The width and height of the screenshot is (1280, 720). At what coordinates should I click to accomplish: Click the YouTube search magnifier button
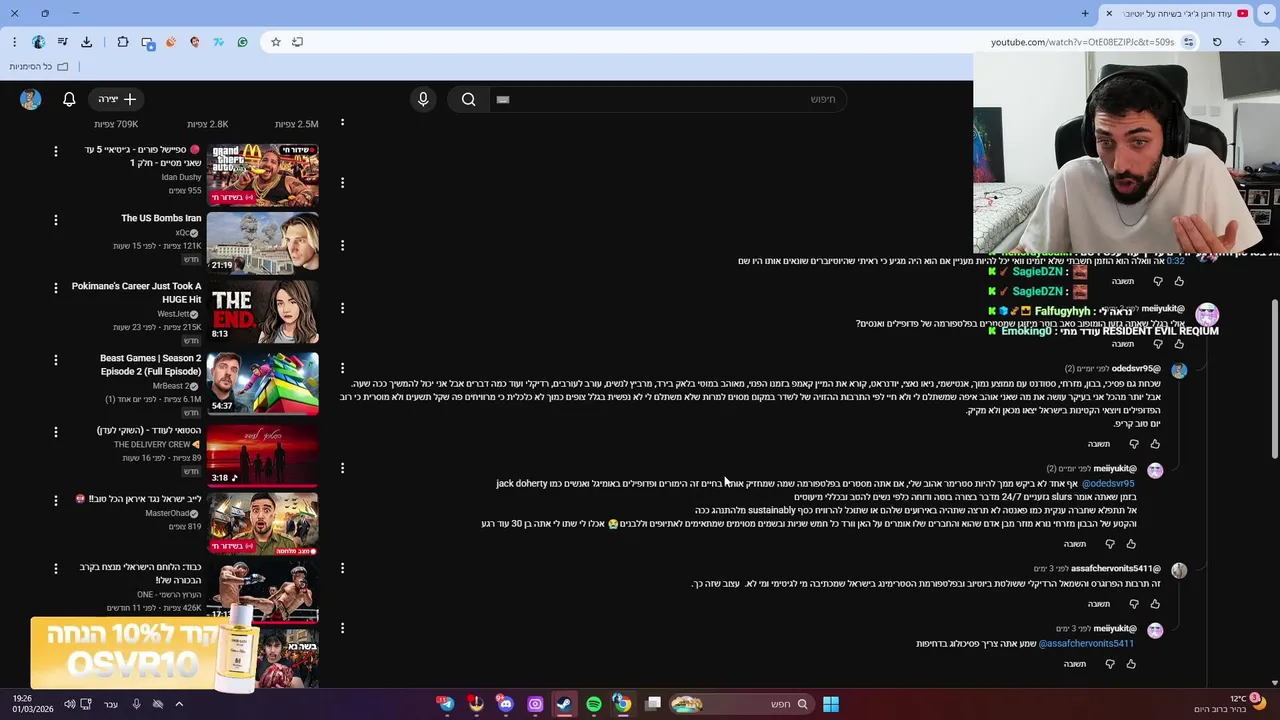pyautogui.click(x=468, y=99)
